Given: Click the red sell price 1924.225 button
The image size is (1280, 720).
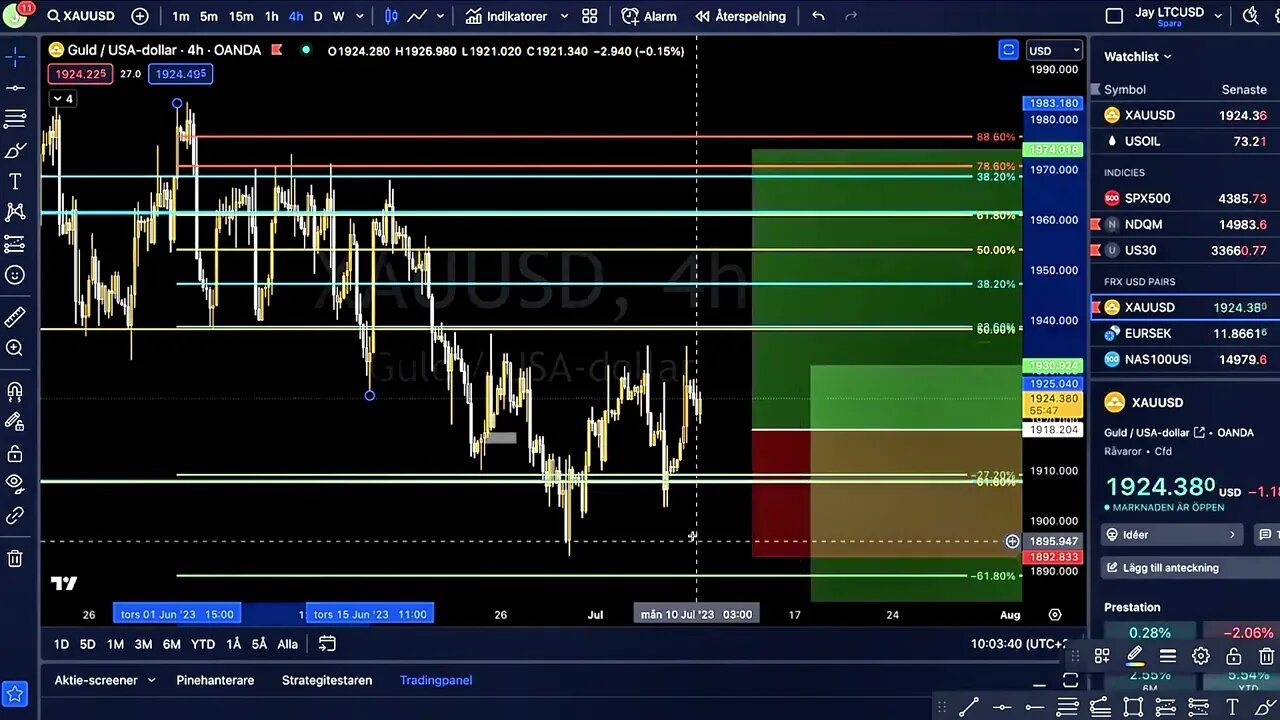Looking at the screenshot, I should (80, 74).
